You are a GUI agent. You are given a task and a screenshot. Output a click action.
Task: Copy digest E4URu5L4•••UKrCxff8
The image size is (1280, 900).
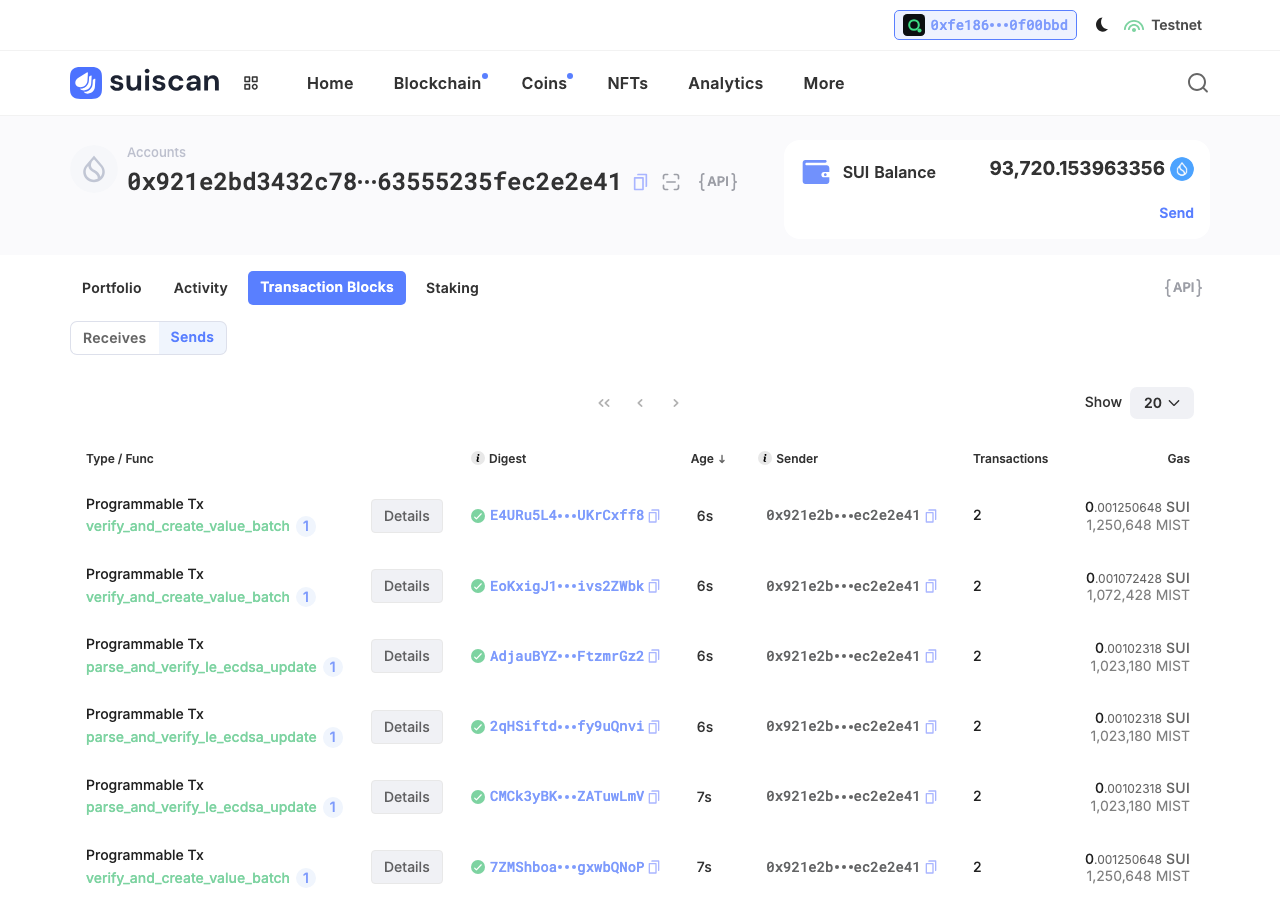(654, 516)
